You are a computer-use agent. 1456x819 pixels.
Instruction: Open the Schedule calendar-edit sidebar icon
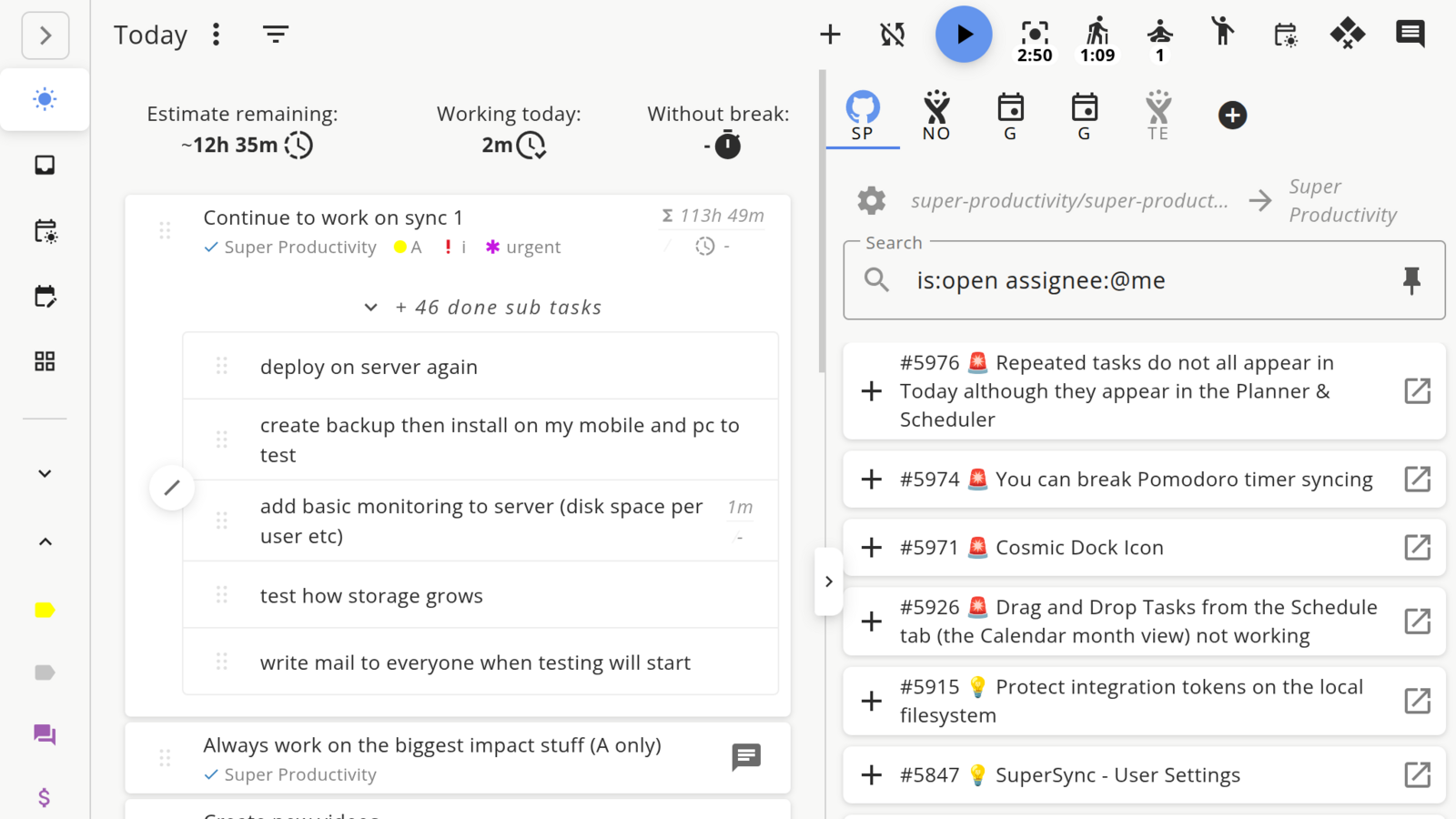[45, 296]
